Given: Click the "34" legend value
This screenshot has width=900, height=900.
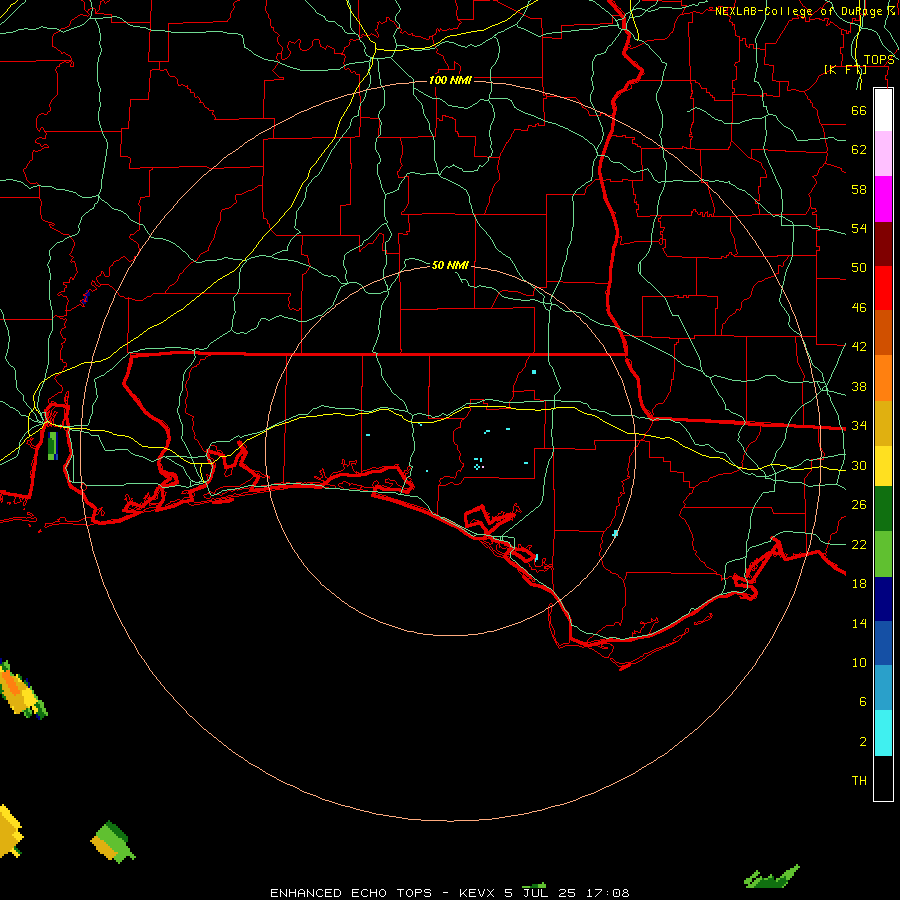Looking at the screenshot, I should (859, 426).
